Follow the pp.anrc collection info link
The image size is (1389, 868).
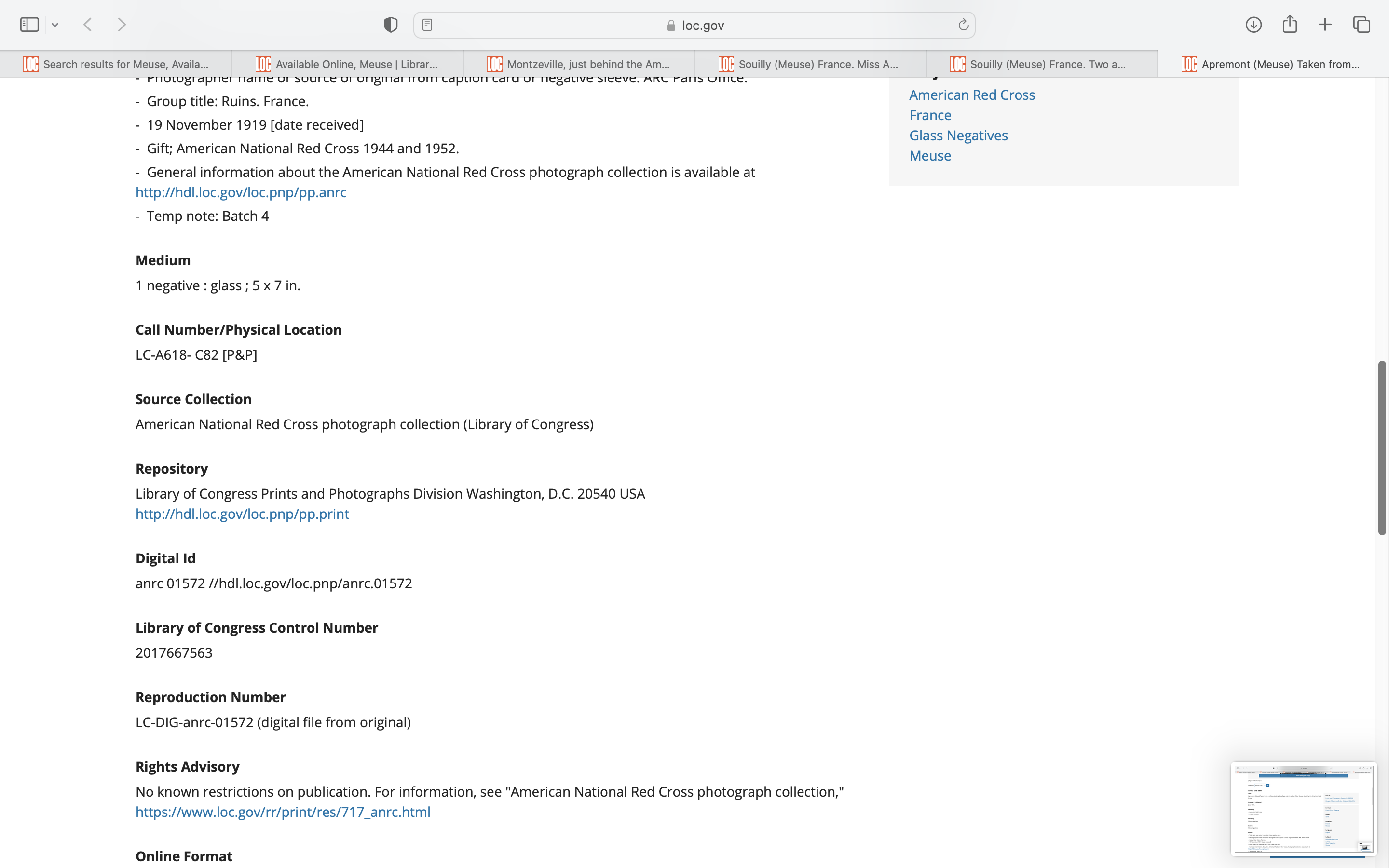pyautogui.click(x=241, y=192)
